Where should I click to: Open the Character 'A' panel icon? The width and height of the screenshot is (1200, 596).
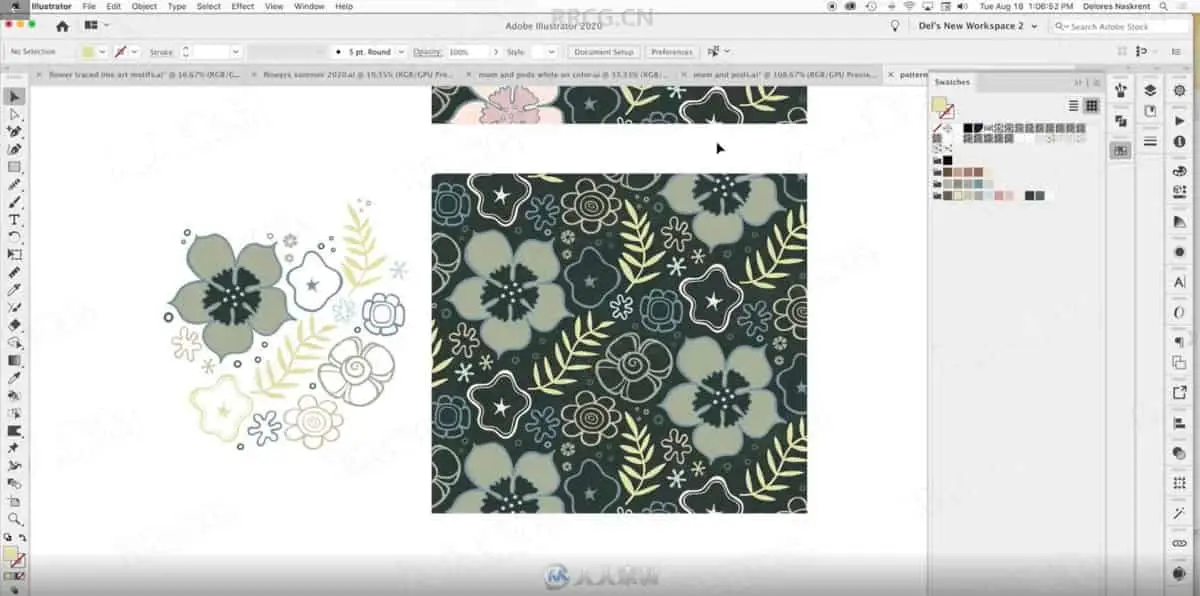[1179, 283]
